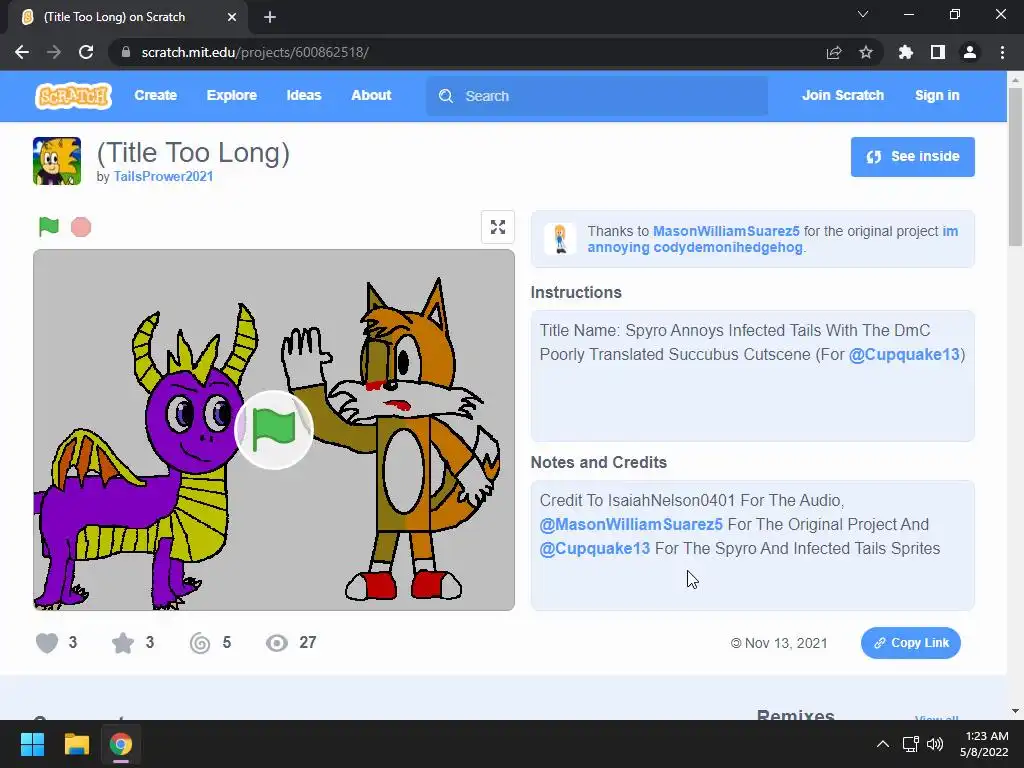1024x768 pixels.
Task: Click the magnifier search icon
Action: (x=446, y=96)
